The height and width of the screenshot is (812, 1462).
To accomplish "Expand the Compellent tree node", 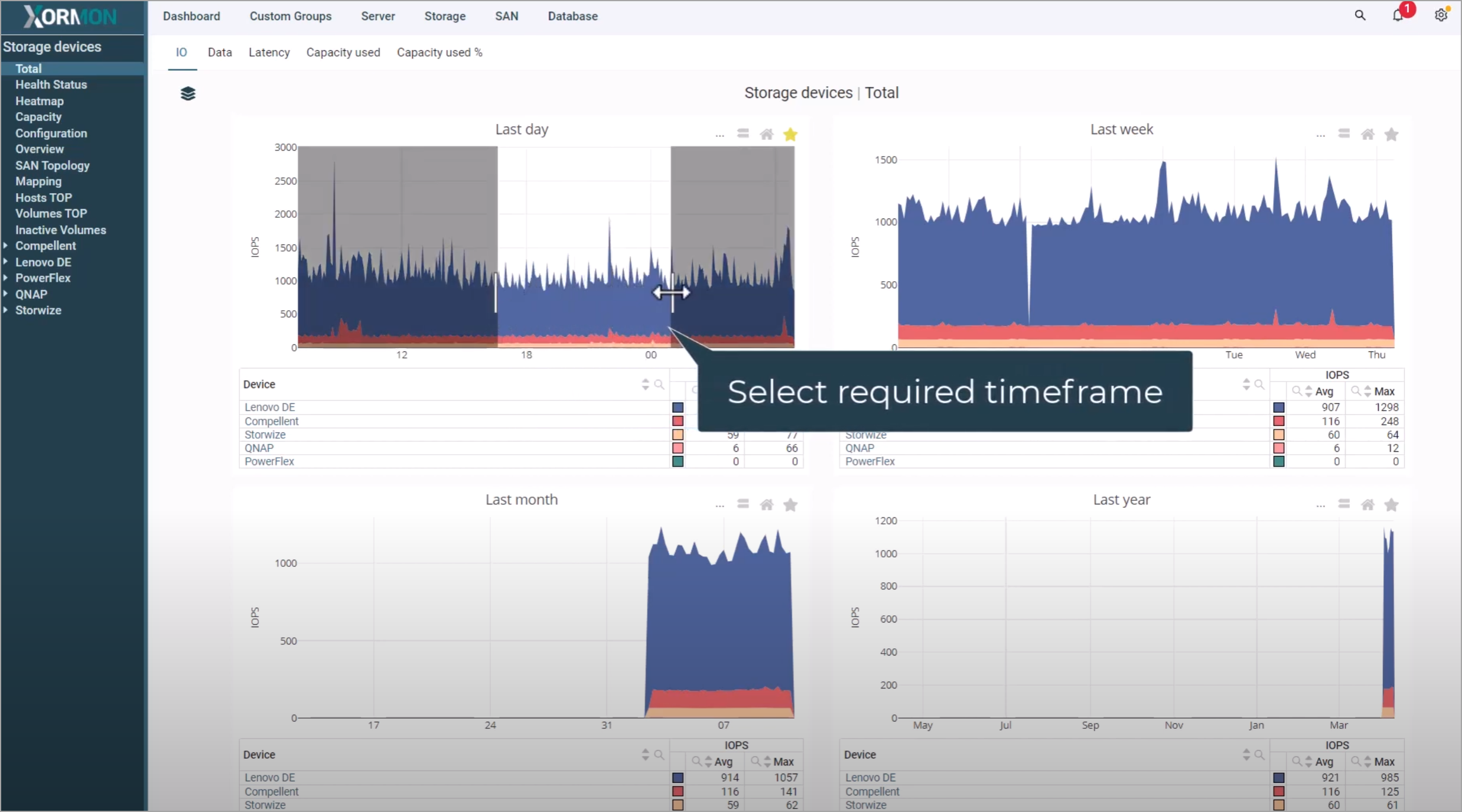I will (x=6, y=246).
